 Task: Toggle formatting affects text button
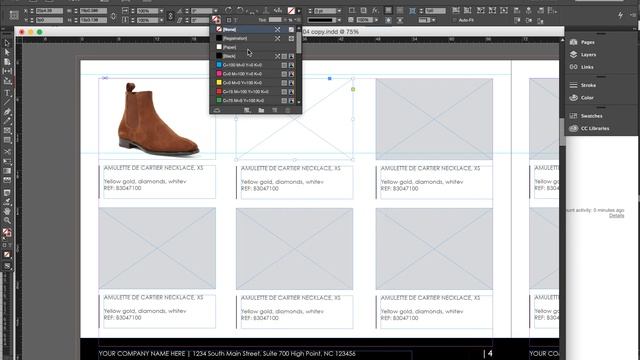(236, 20)
